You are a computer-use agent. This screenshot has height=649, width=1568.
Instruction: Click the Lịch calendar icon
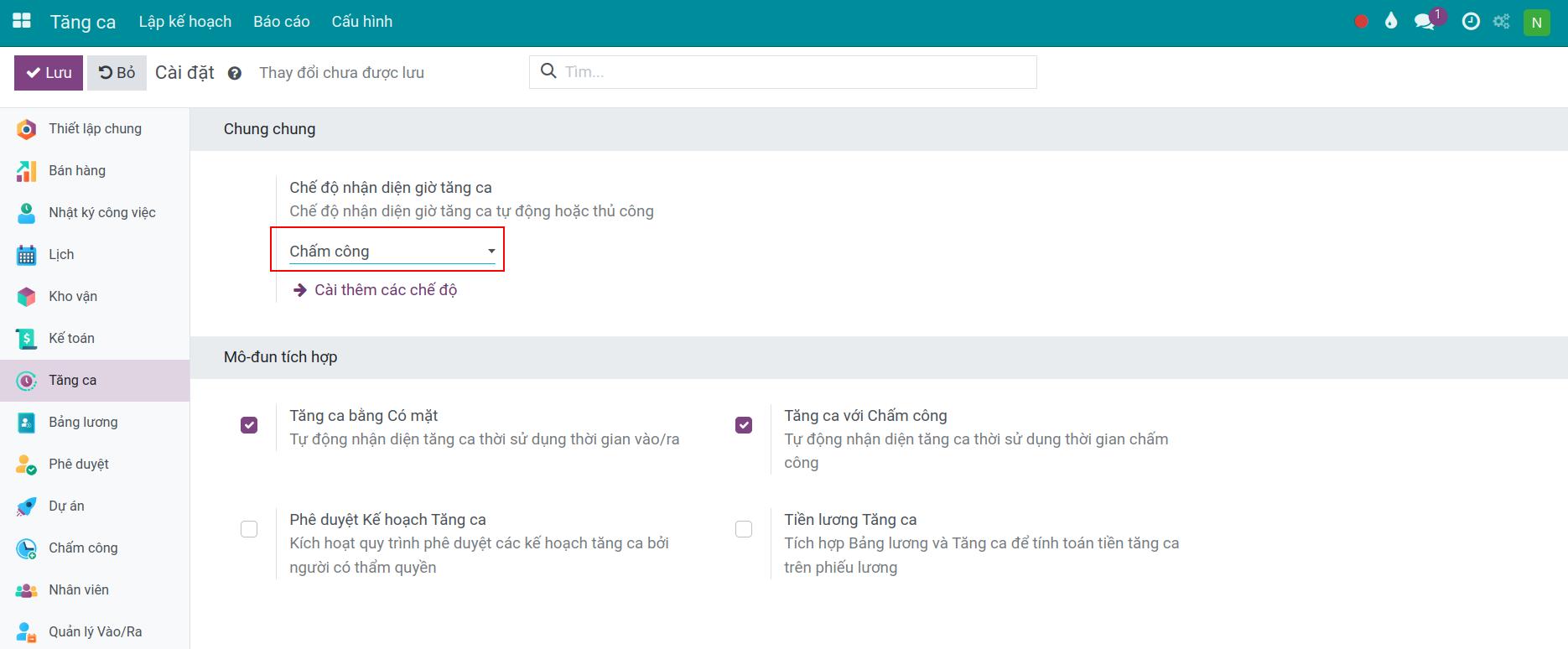tap(27, 255)
